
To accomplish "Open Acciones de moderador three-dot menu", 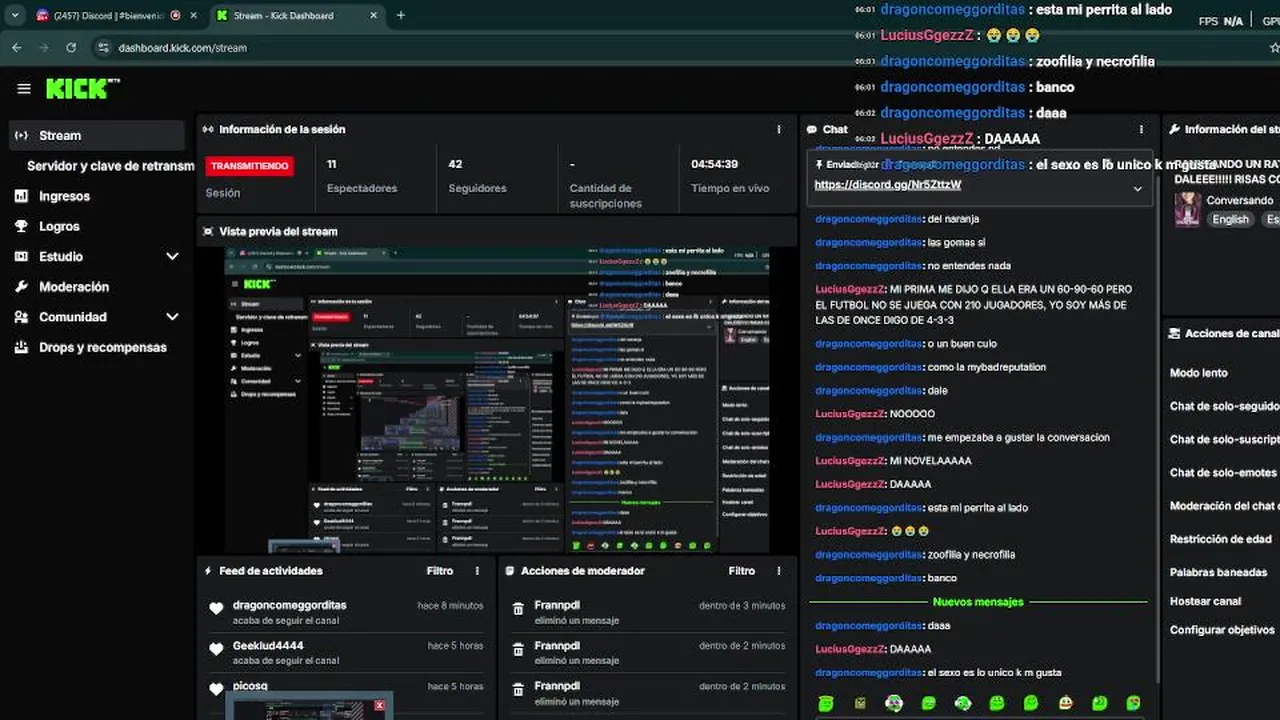I will (x=779, y=571).
